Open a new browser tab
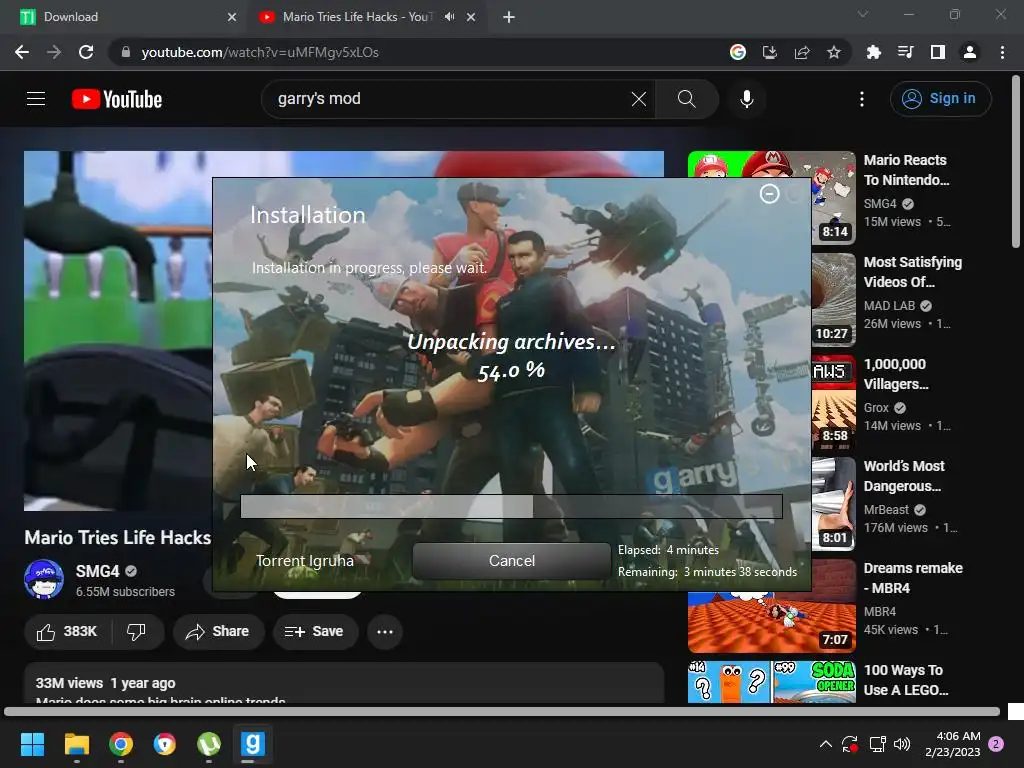 tap(509, 17)
